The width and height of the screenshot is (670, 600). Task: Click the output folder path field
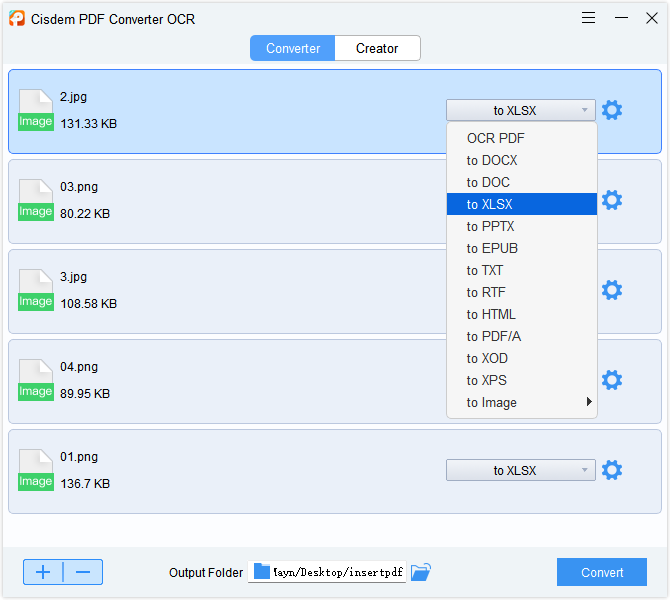[x=327, y=572]
